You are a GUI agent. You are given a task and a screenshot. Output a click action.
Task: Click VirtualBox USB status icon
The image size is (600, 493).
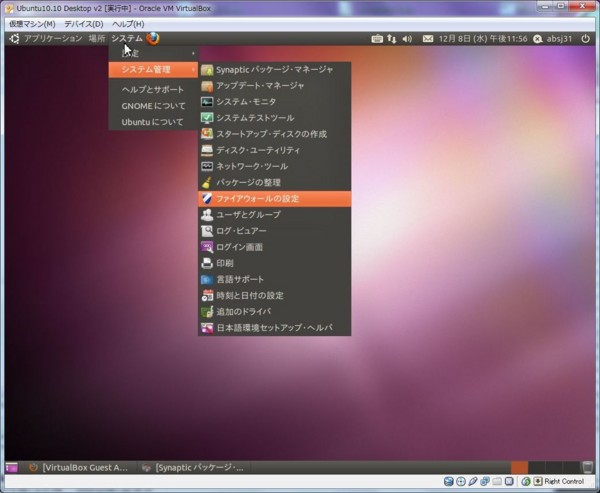(473, 482)
